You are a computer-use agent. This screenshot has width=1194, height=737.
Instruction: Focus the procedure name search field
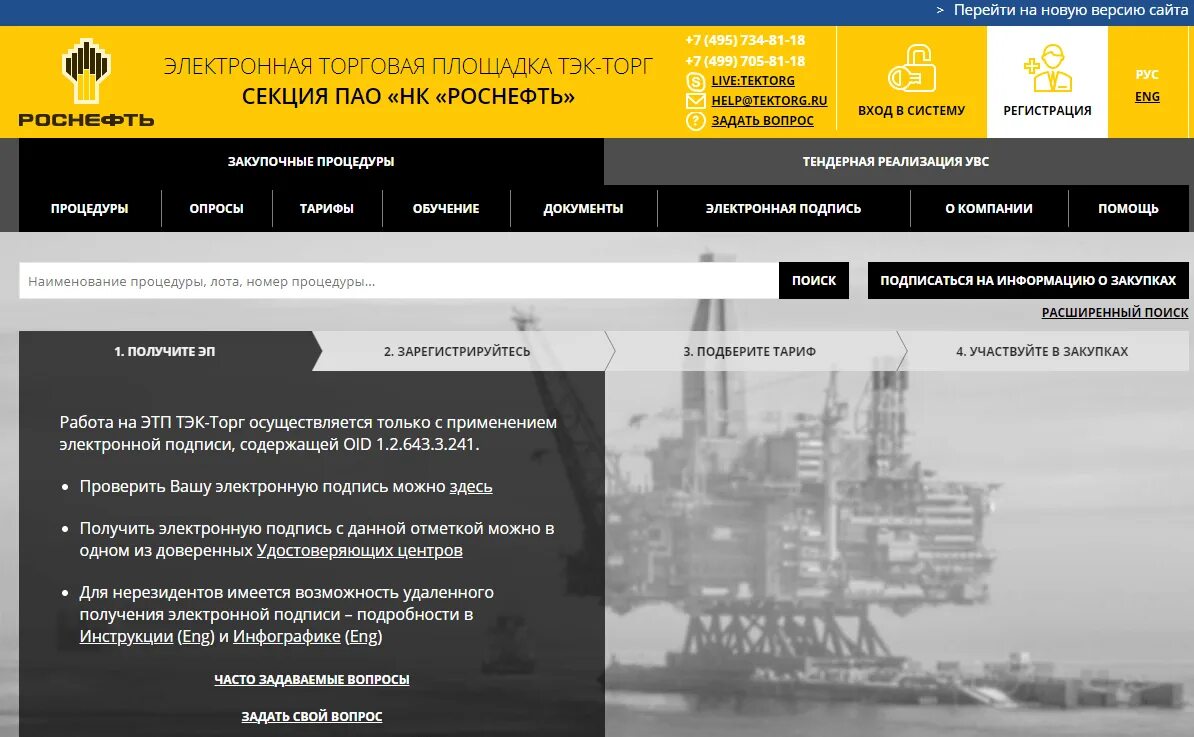point(398,281)
